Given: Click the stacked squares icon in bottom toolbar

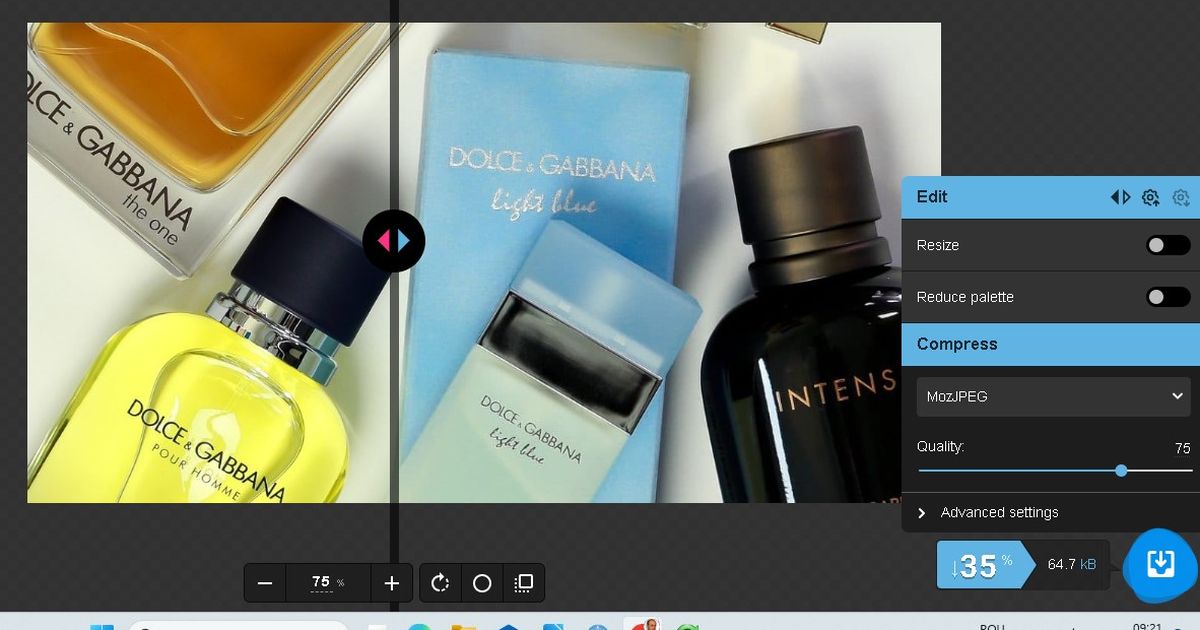Looking at the screenshot, I should click(x=523, y=583).
